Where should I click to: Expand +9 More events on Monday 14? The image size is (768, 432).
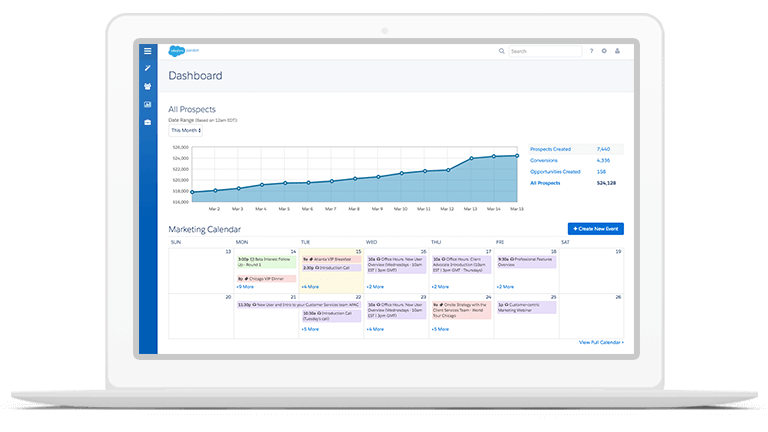pyautogui.click(x=245, y=287)
